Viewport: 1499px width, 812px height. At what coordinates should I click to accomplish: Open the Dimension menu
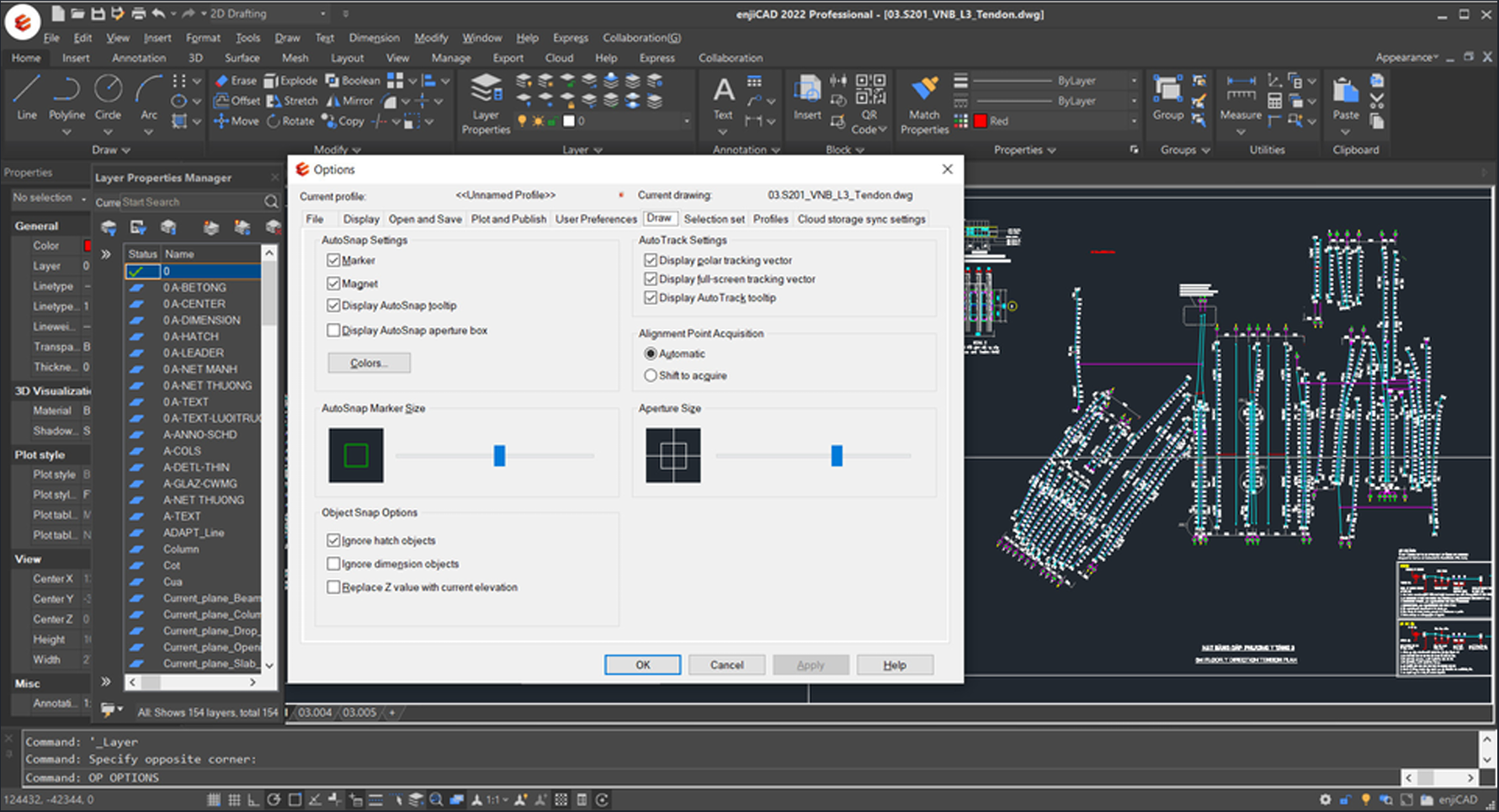374,38
